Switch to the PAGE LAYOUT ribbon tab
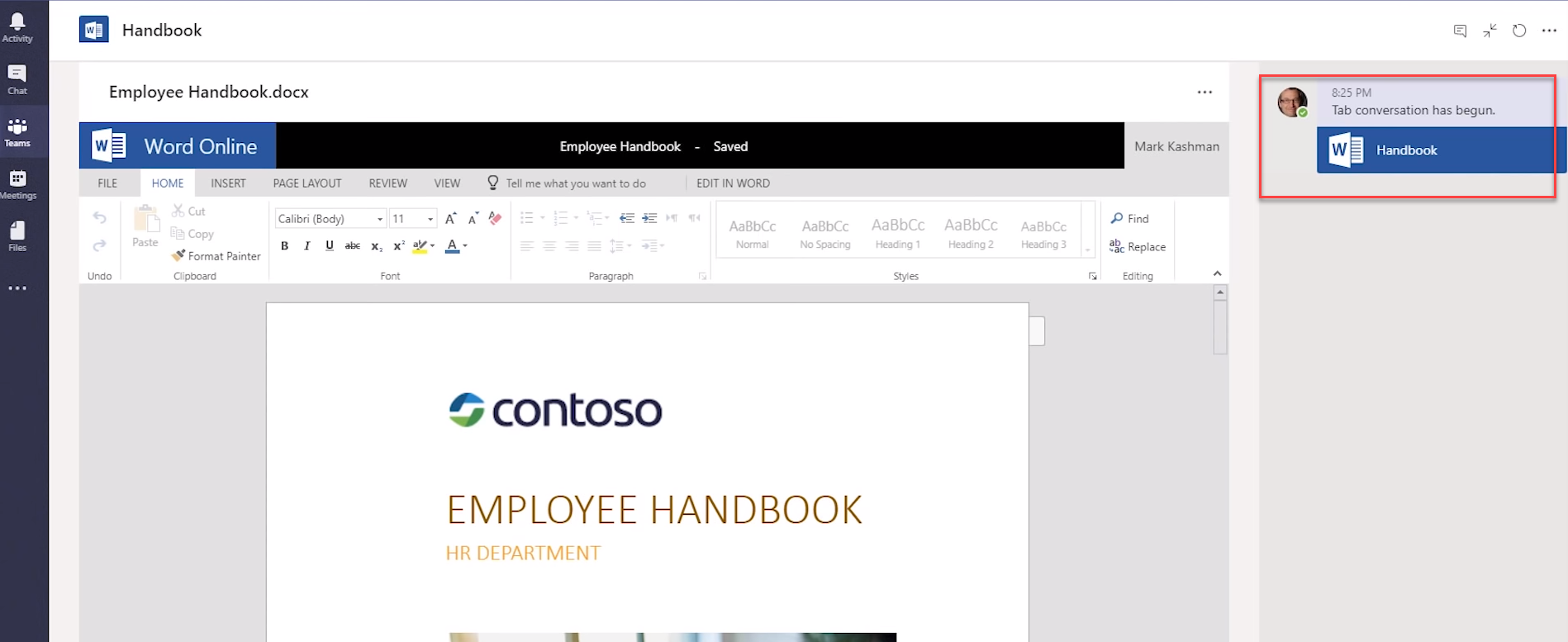1568x642 pixels. (306, 183)
